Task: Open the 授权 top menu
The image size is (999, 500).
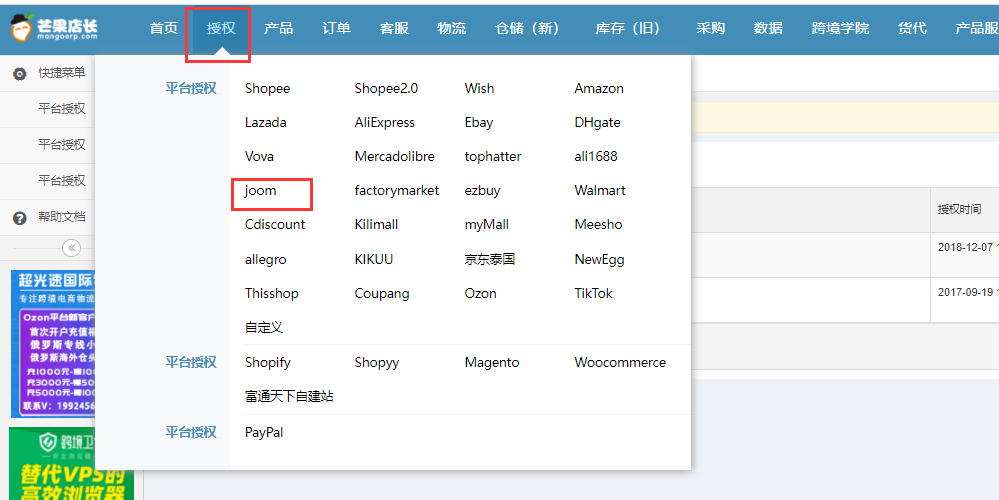Action: pos(221,28)
